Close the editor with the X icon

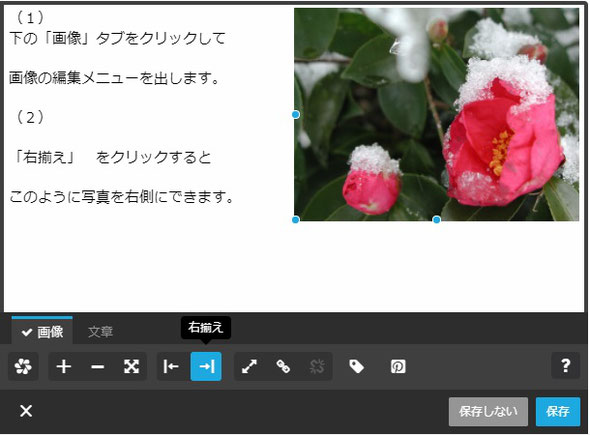(26, 411)
